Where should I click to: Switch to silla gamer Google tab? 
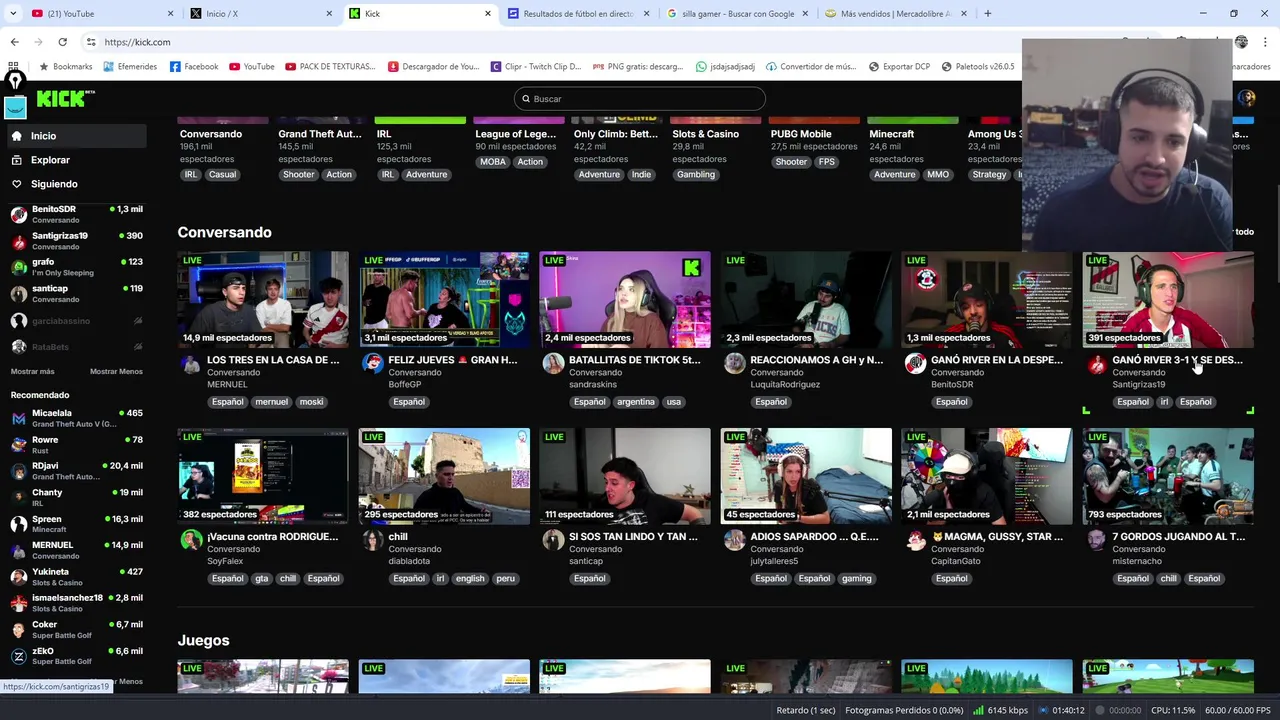738,14
